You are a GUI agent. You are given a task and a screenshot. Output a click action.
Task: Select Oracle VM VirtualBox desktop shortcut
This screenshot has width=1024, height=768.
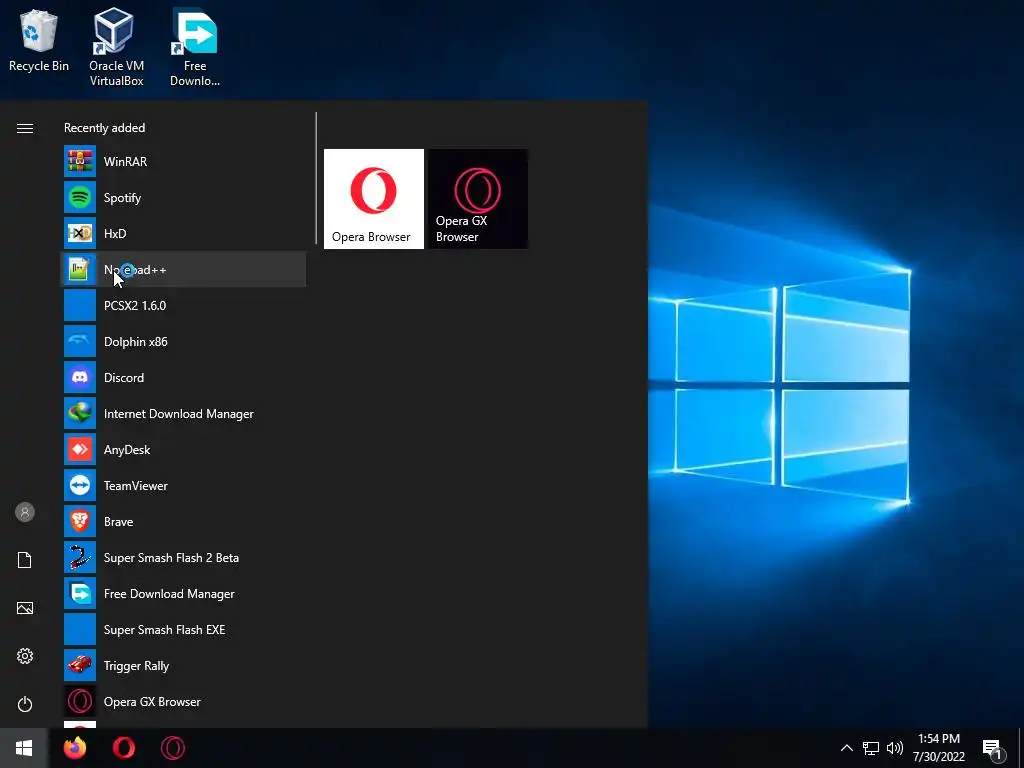(116, 47)
